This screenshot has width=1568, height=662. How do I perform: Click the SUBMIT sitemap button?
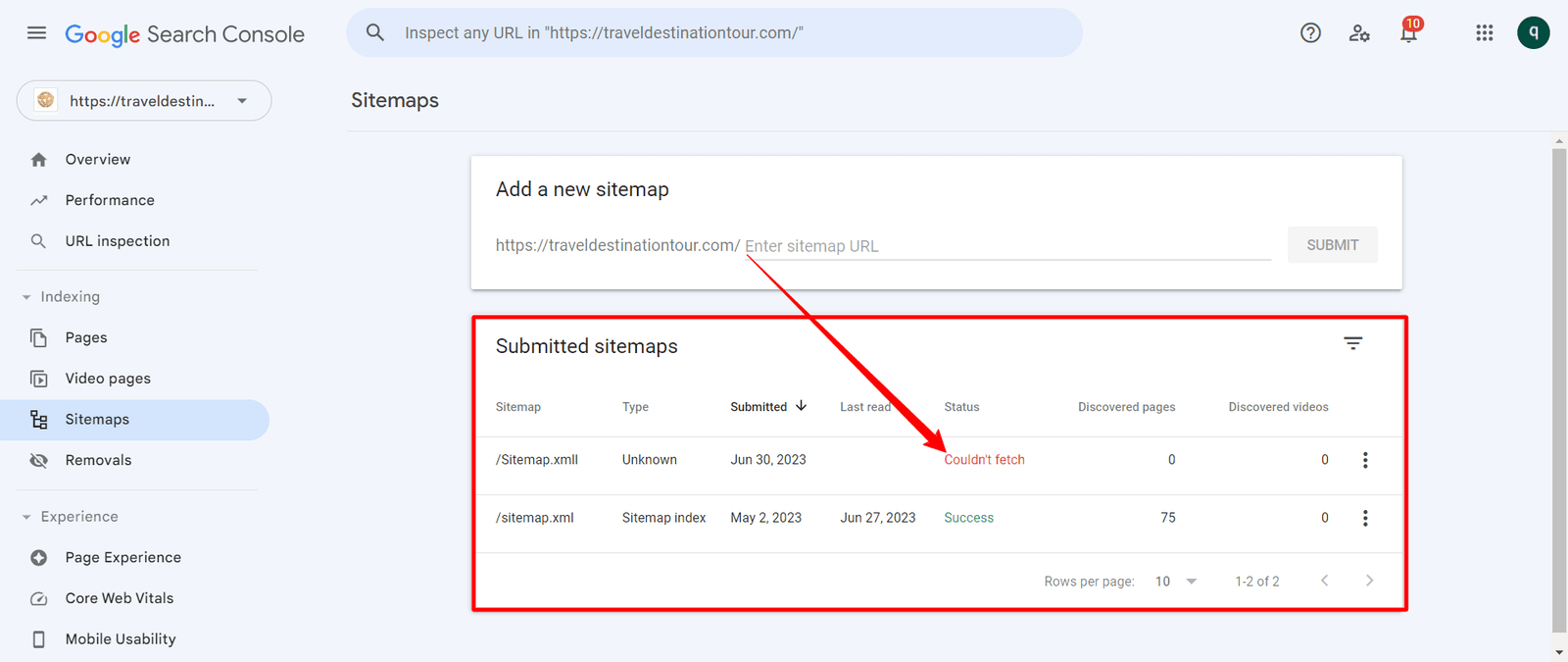click(1333, 245)
